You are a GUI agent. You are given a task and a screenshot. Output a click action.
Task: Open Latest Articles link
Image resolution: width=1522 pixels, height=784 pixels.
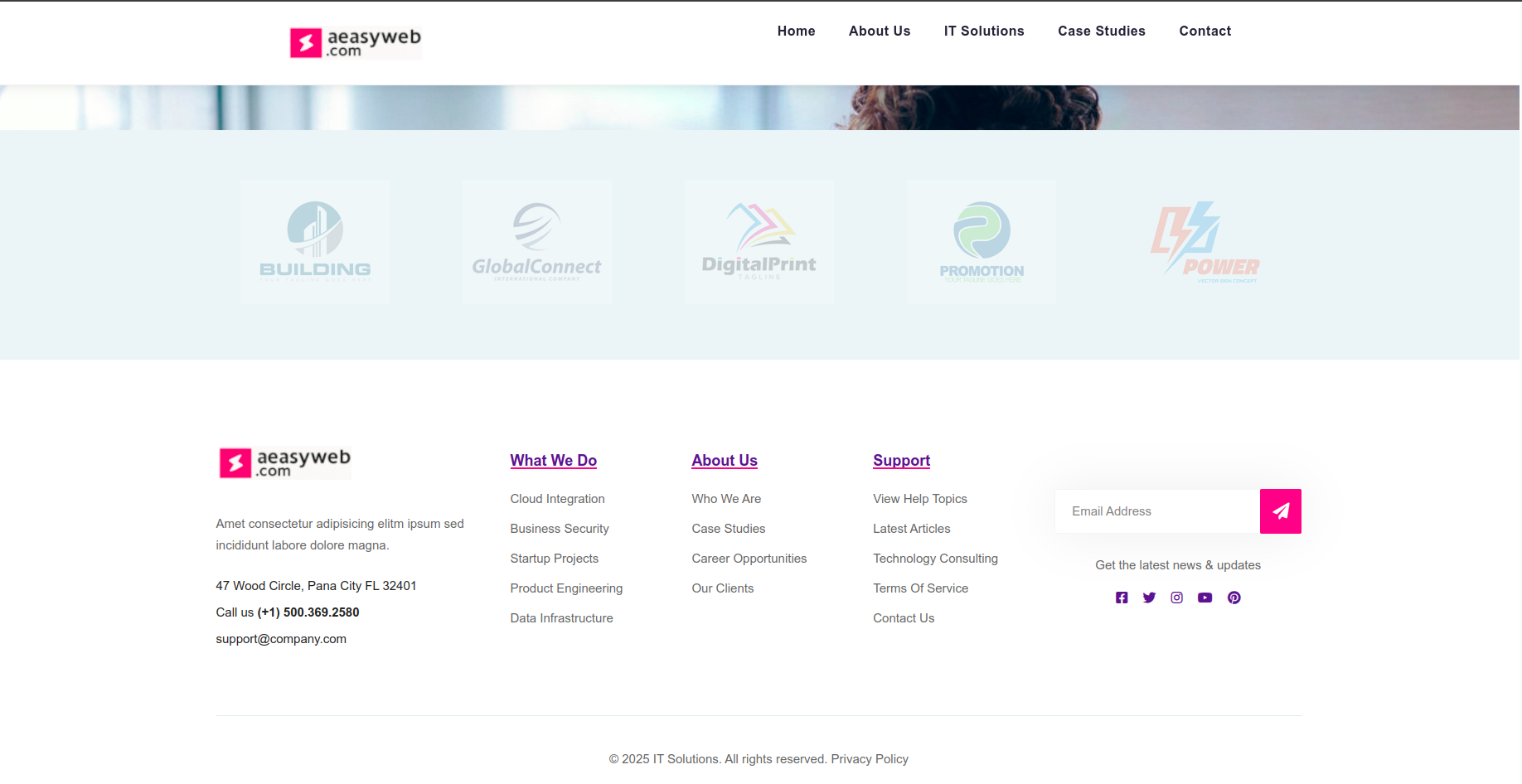click(x=912, y=529)
